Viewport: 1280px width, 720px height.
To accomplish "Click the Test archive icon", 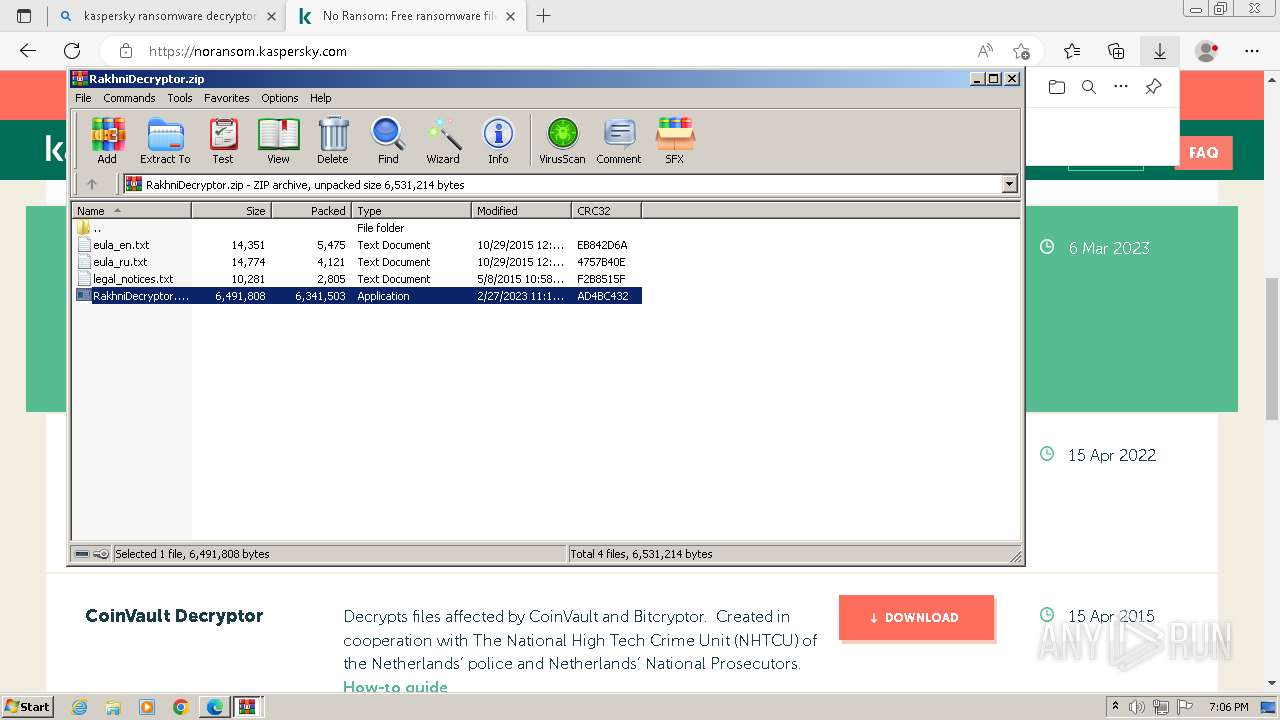I will [x=222, y=141].
